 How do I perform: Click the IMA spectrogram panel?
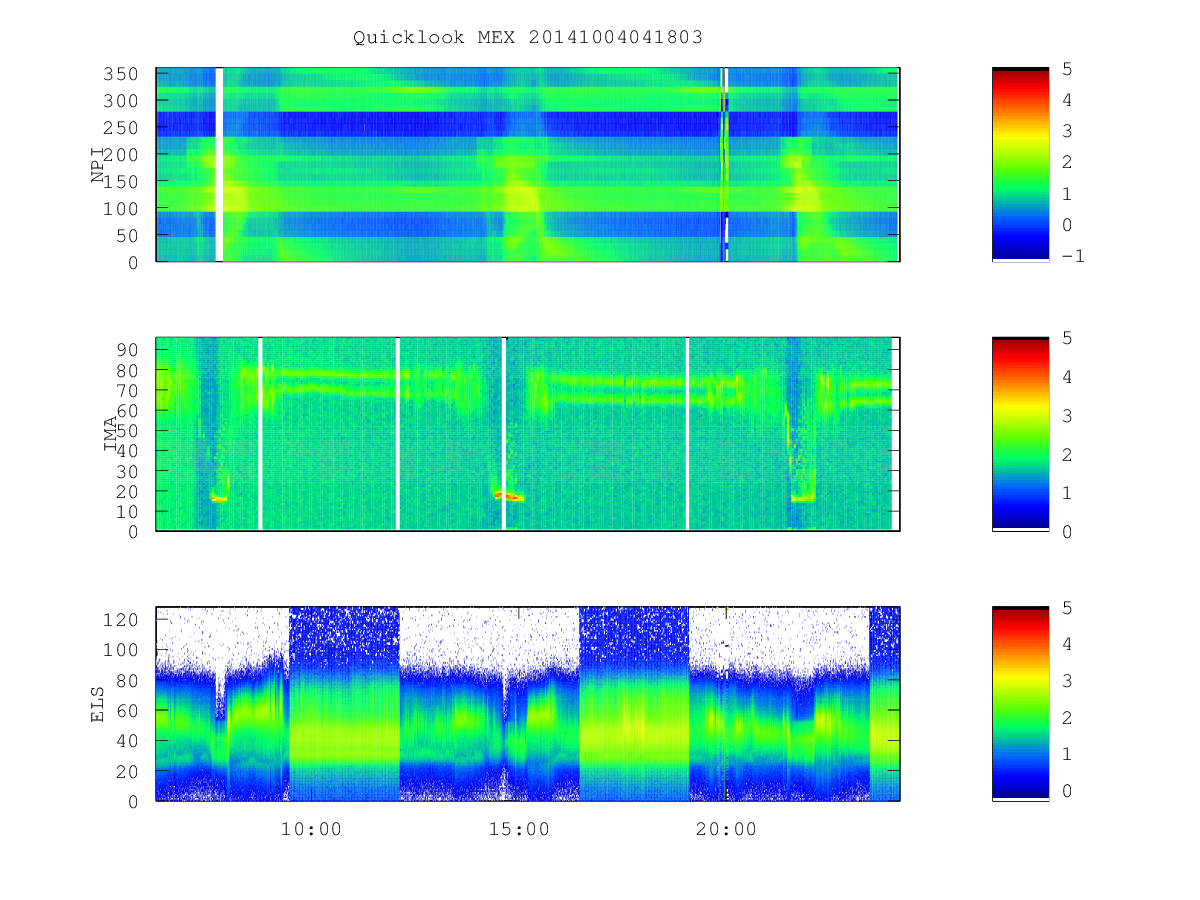pos(528,434)
